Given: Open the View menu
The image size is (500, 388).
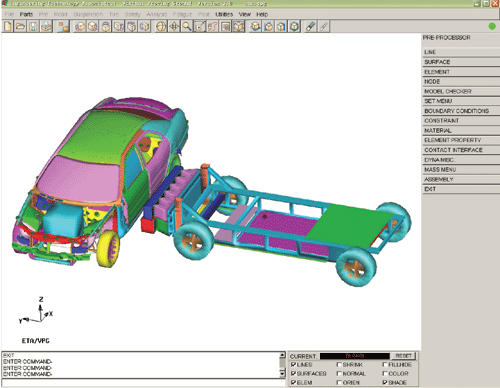Looking at the screenshot, I should coord(245,14).
